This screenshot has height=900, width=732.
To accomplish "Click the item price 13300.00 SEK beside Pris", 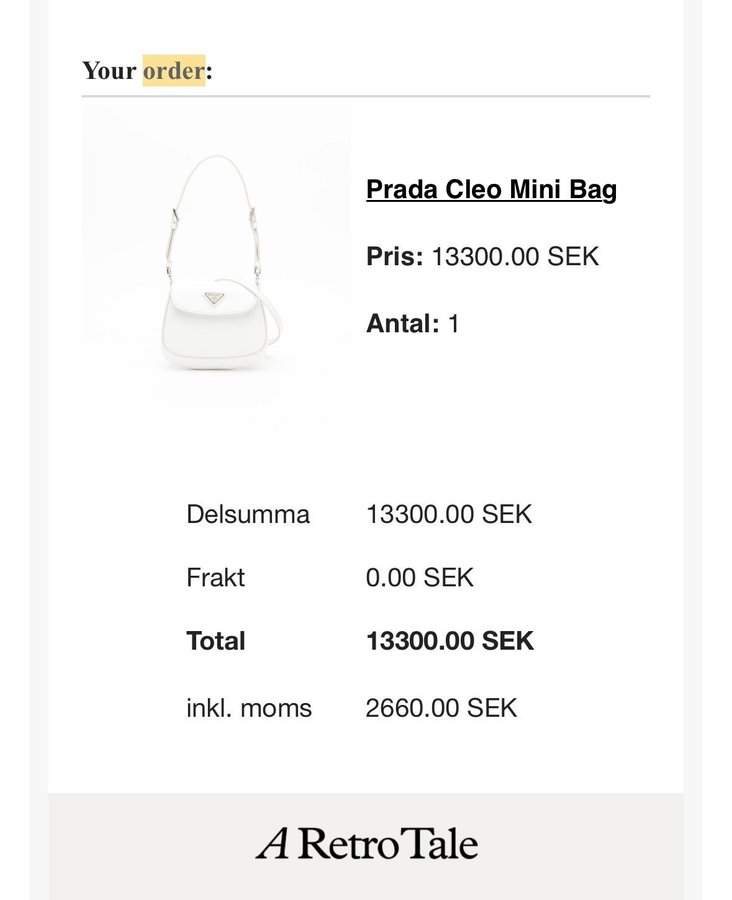I will [515, 256].
